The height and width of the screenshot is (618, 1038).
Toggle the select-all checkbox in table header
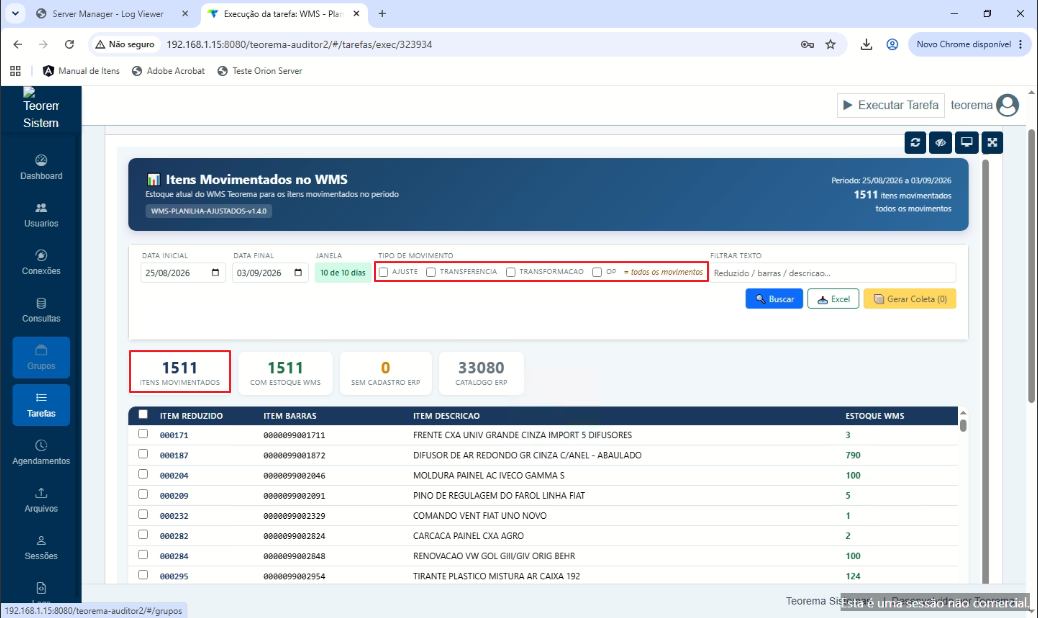point(143,414)
